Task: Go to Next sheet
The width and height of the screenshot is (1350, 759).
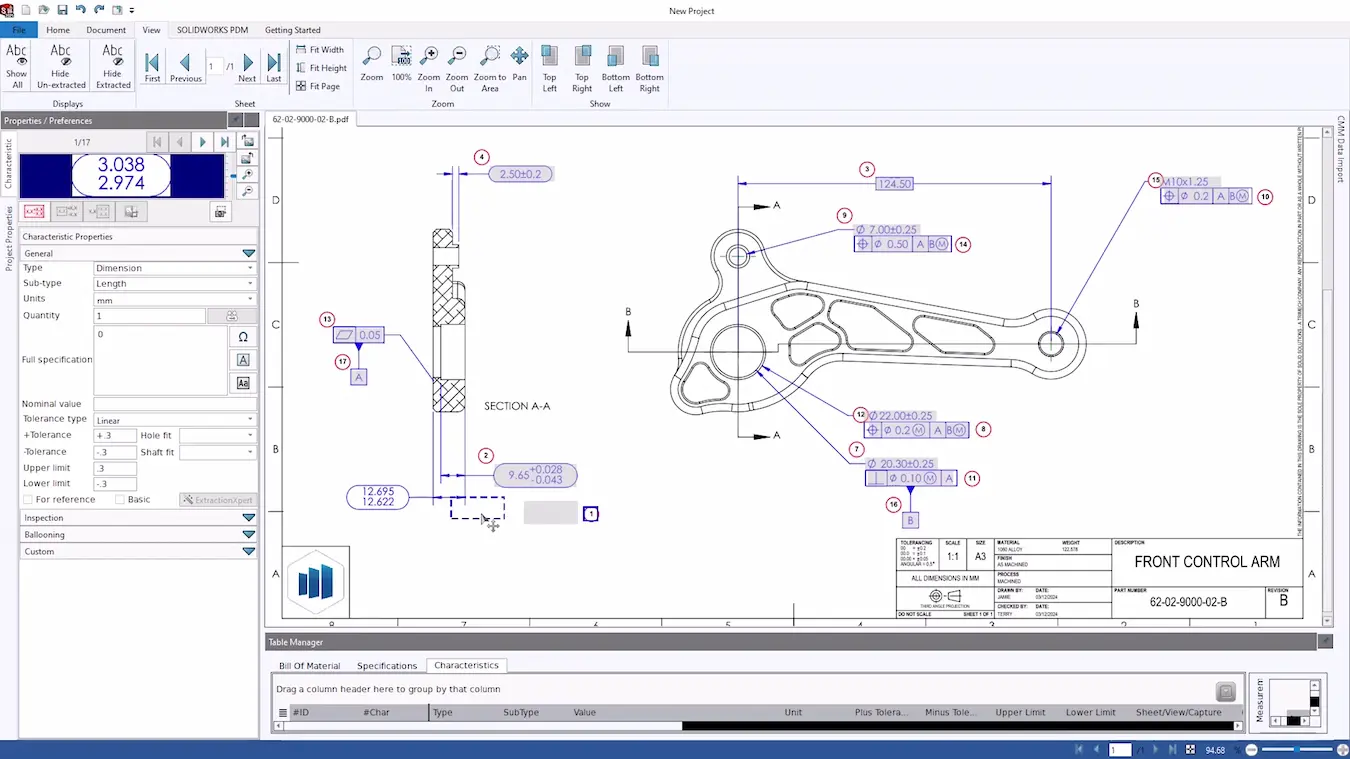Action: (247, 63)
